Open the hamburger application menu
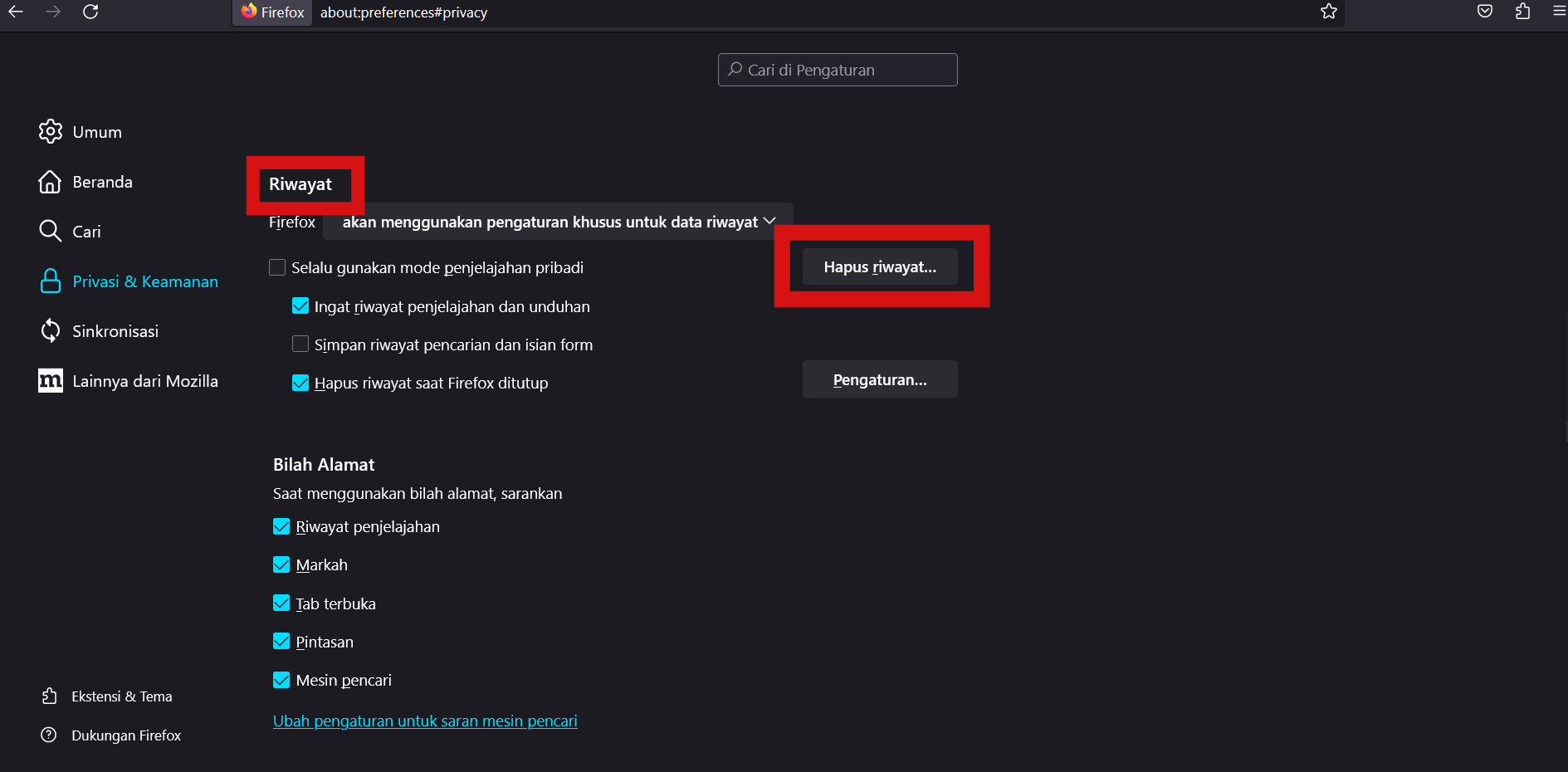The width and height of the screenshot is (1568, 772). point(1556,12)
